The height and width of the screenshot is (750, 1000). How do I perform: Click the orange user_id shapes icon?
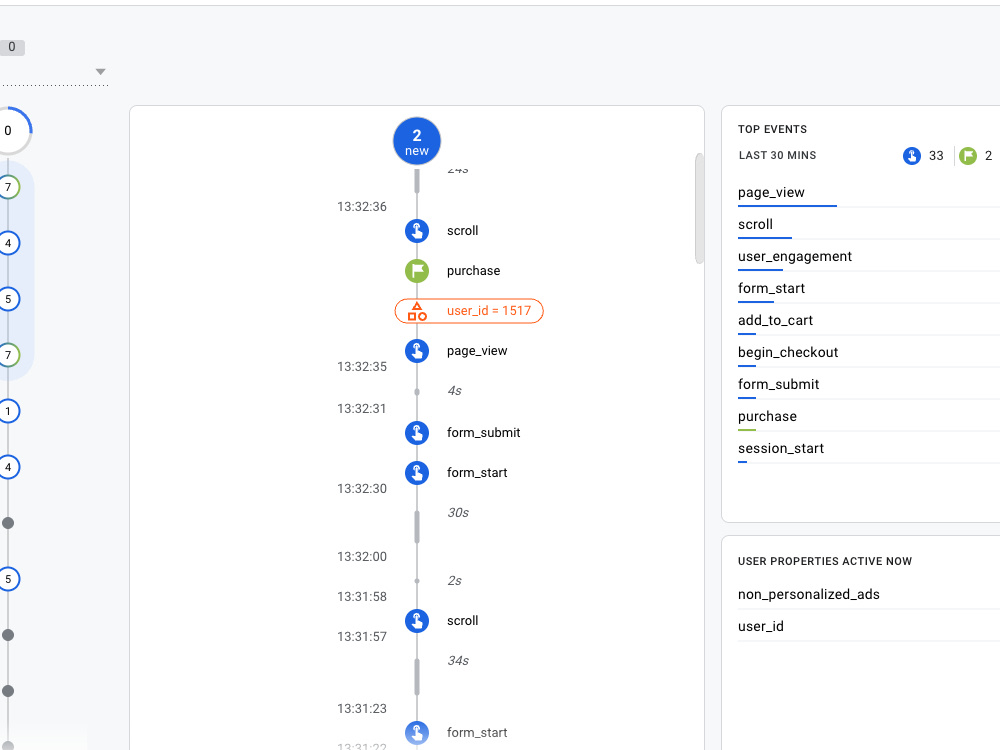pos(416,311)
